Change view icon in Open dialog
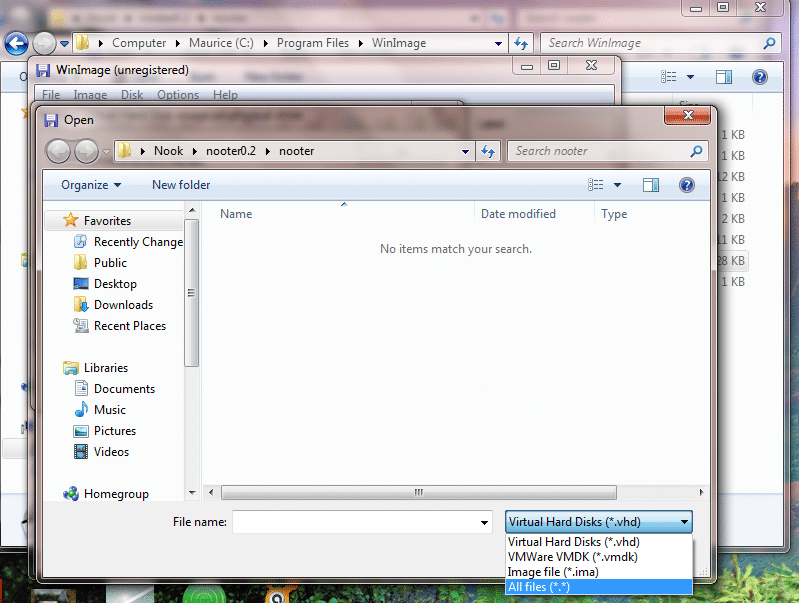Image resolution: width=799 pixels, height=603 pixels. 595,185
